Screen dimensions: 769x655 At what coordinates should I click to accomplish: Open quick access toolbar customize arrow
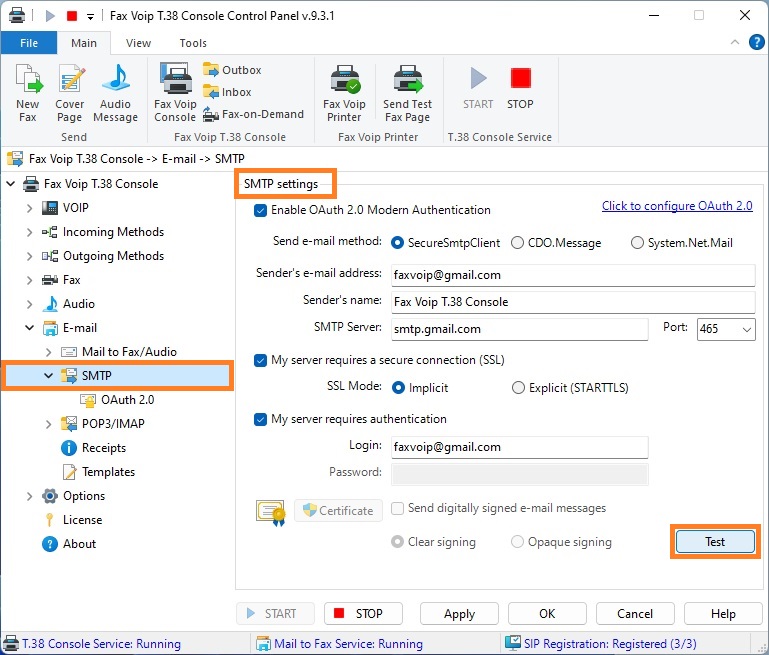click(x=90, y=17)
